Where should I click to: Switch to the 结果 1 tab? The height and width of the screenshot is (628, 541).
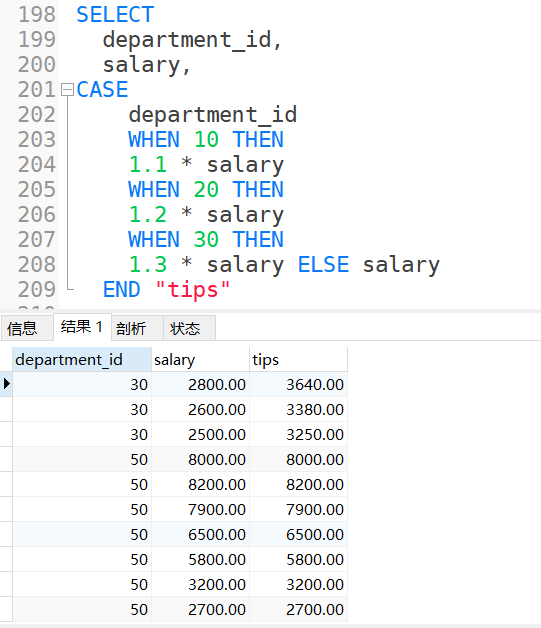(x=82, y=327)
